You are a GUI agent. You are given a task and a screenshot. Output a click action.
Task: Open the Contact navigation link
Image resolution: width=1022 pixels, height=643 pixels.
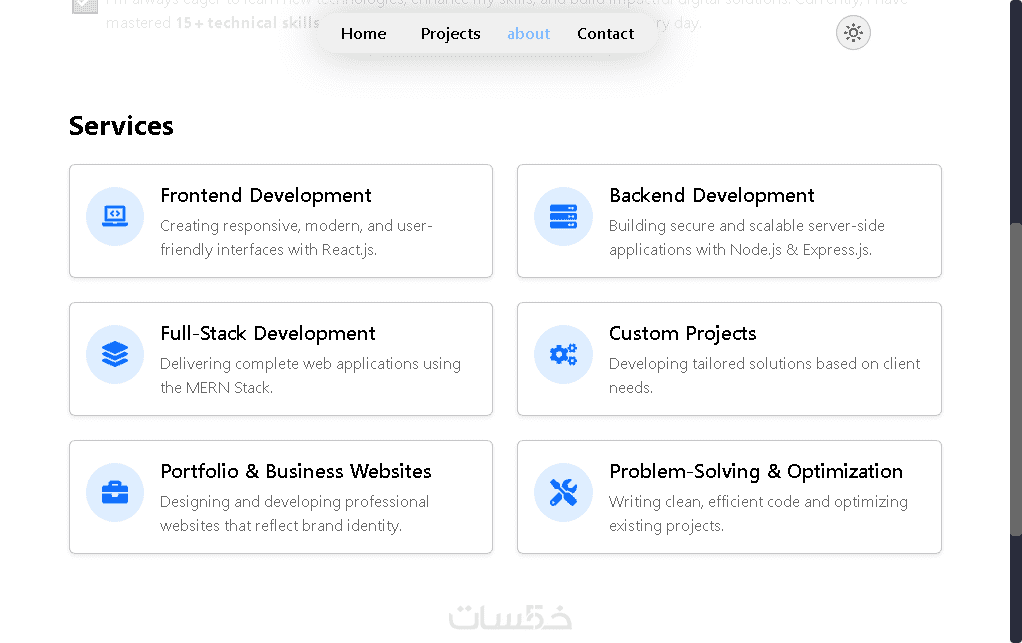pos(605,34)
